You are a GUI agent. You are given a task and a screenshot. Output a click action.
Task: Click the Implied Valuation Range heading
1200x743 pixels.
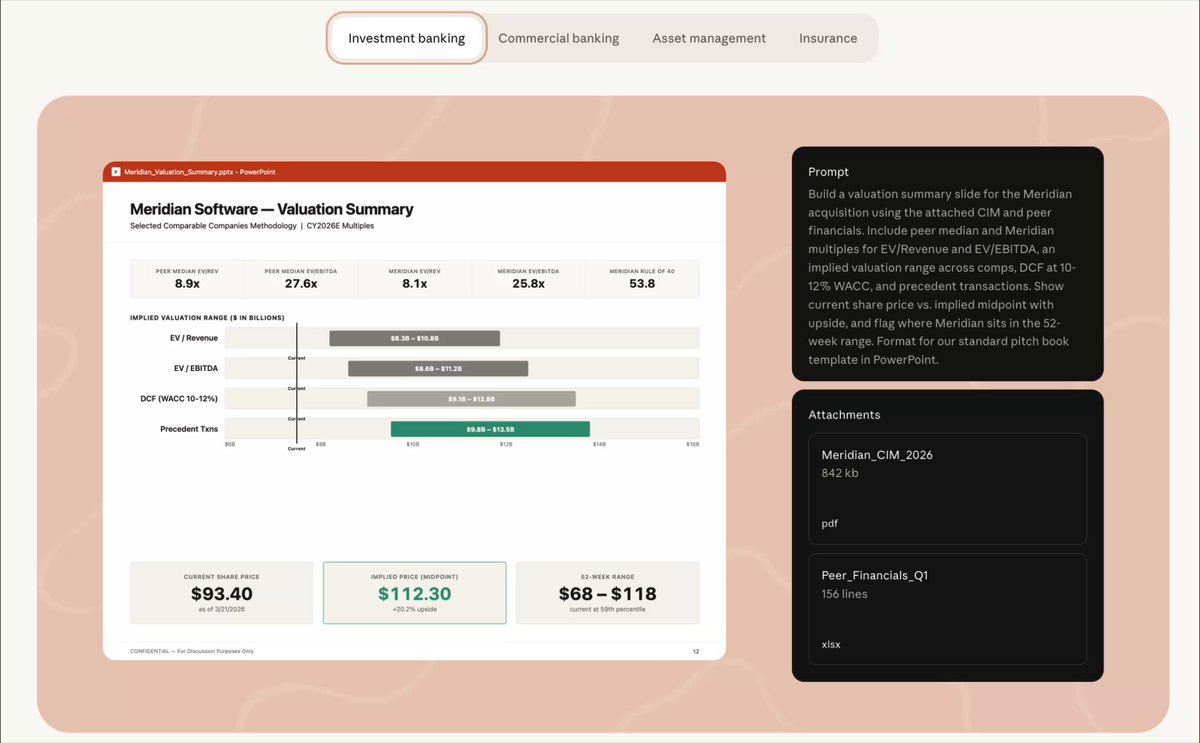207,318
